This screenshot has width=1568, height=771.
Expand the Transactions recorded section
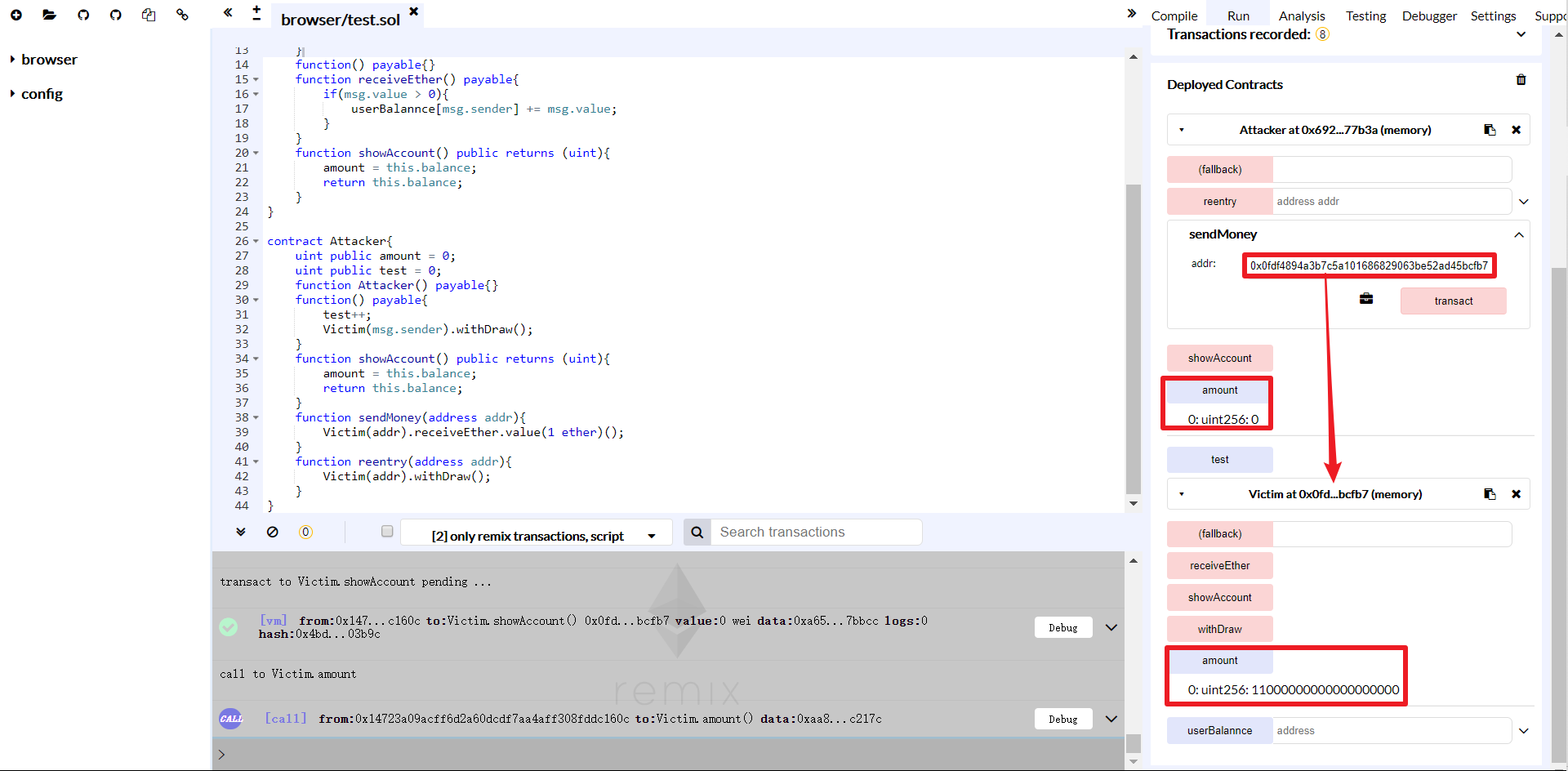(x=1521, y=34)
